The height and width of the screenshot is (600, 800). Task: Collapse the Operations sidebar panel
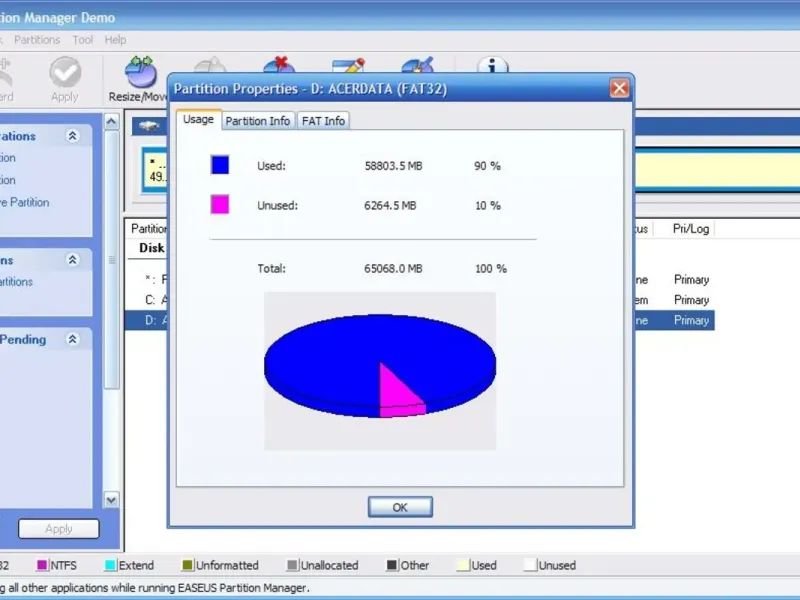coord(72,136)
